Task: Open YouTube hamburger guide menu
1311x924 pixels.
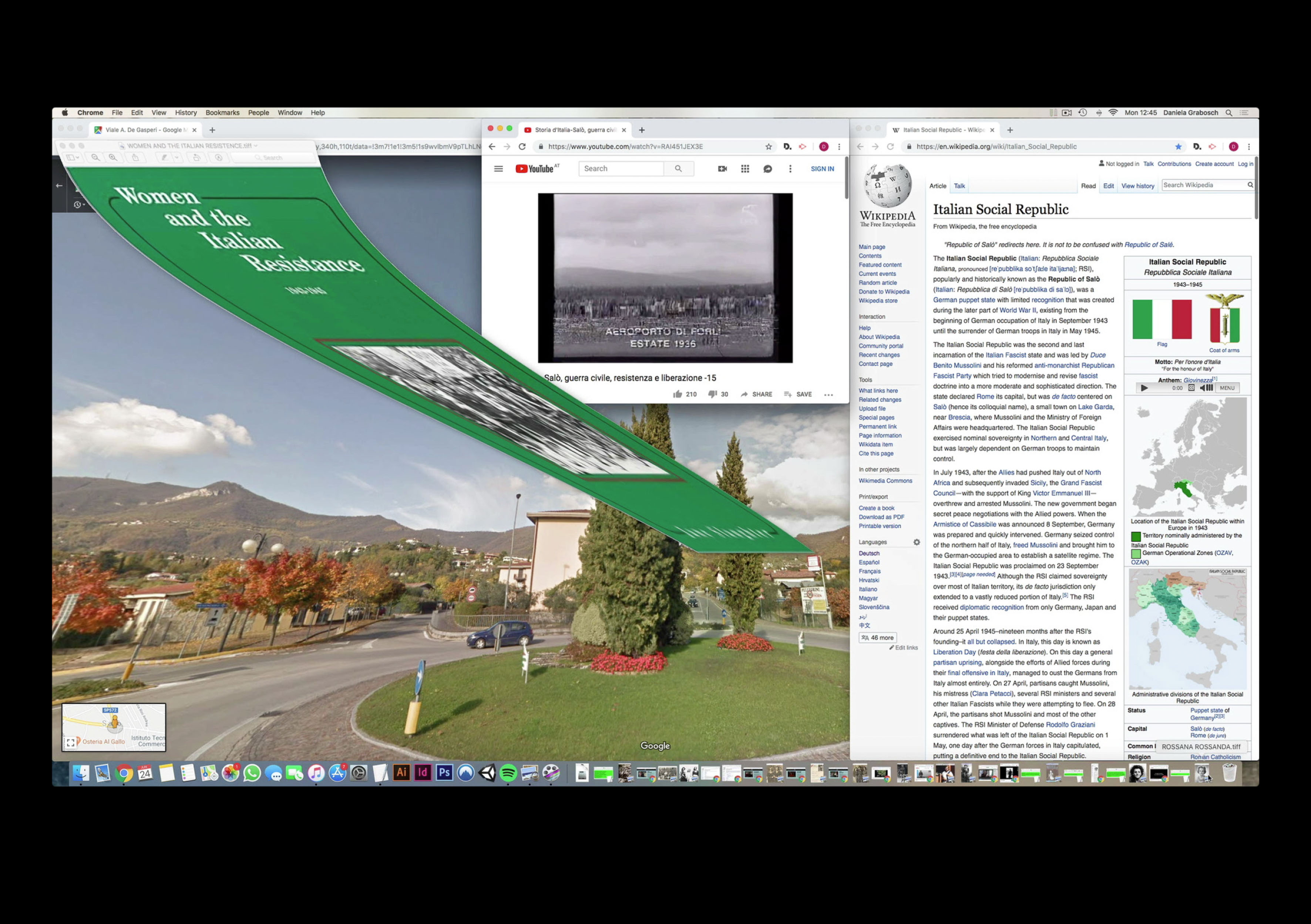Action: coord(498,168)
